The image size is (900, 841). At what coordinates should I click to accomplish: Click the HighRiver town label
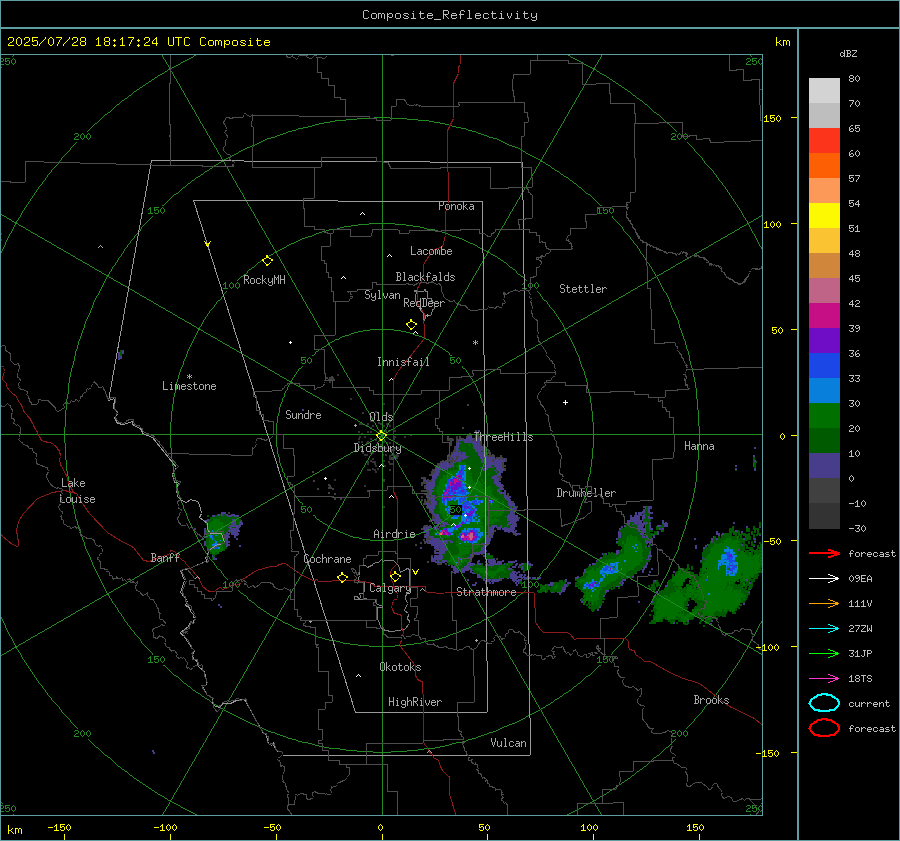tap(415, 702)
